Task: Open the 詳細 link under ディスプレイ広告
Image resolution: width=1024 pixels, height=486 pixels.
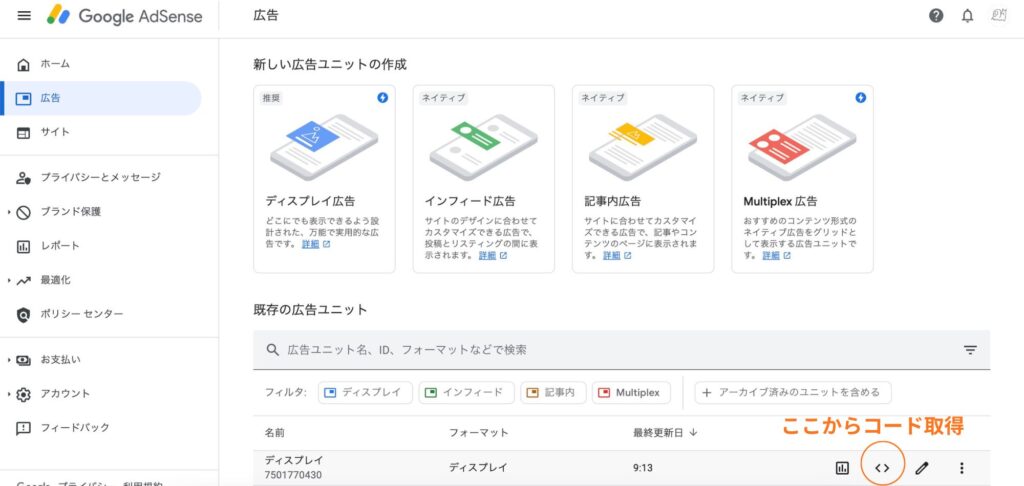Action: tap(313, 243)
